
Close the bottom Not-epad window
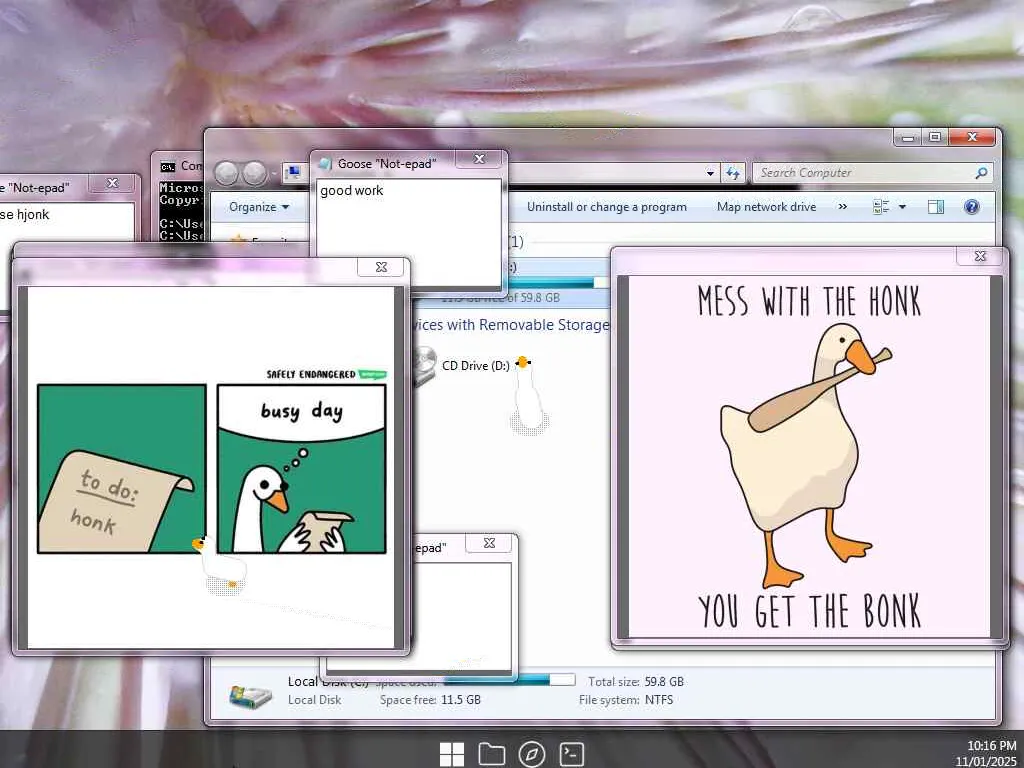click(489, 543)
